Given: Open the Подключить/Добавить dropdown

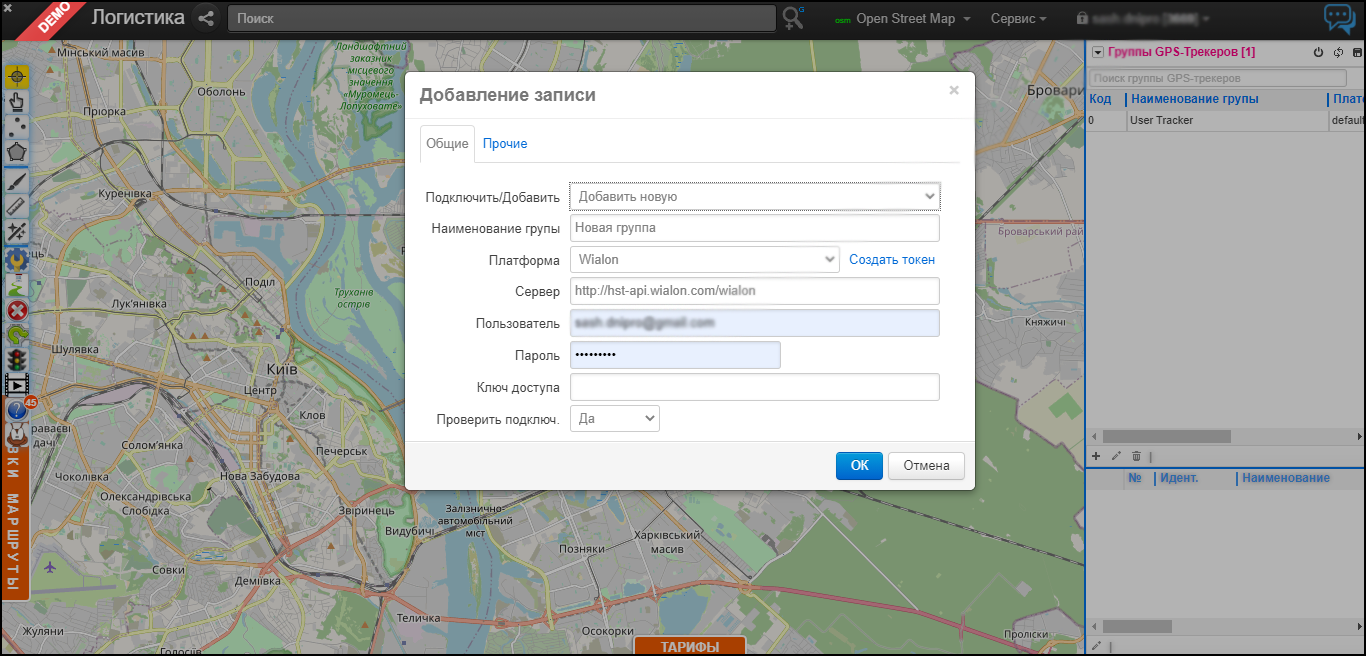Looking at the screenshot, I should pyautogui.click(x=755, y=197).
